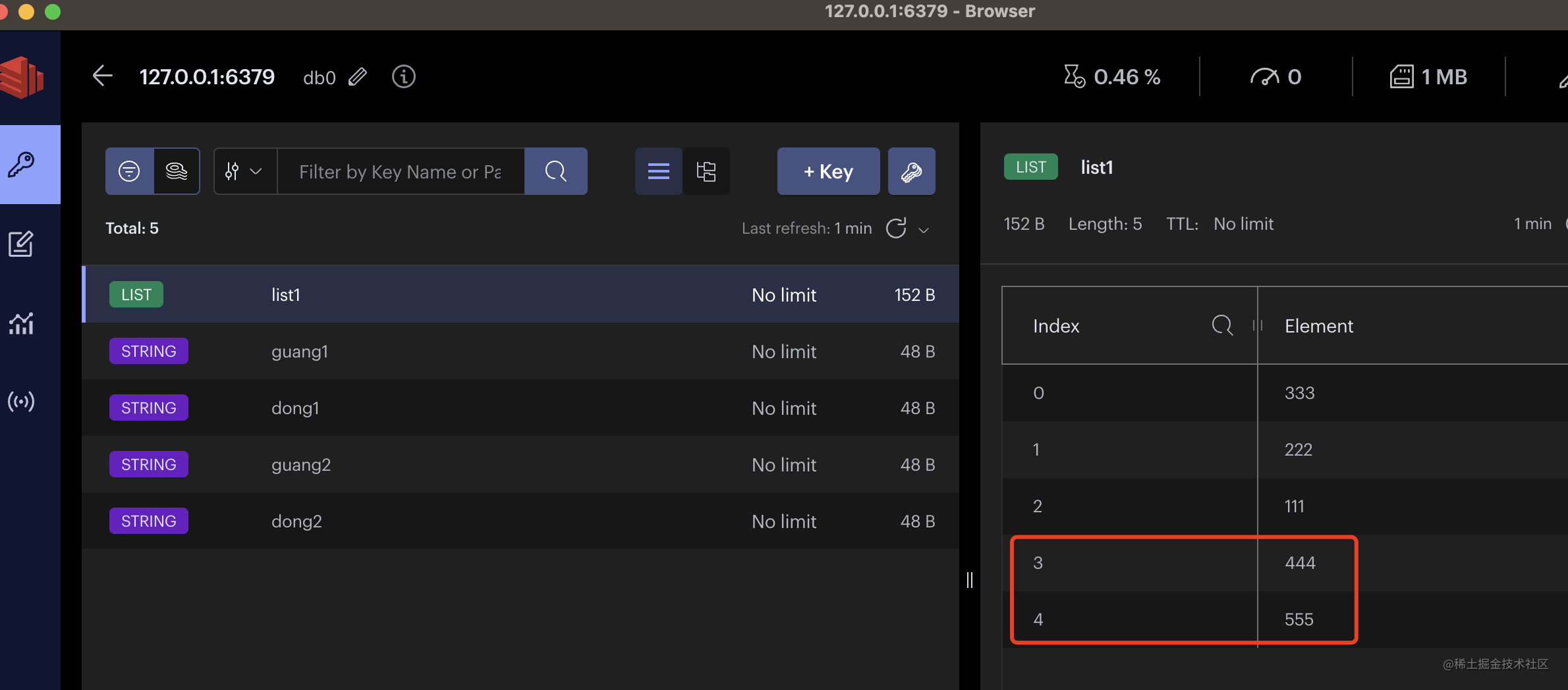
Task: Switch to Search by Values mode
Action: [x=177, y=171]
